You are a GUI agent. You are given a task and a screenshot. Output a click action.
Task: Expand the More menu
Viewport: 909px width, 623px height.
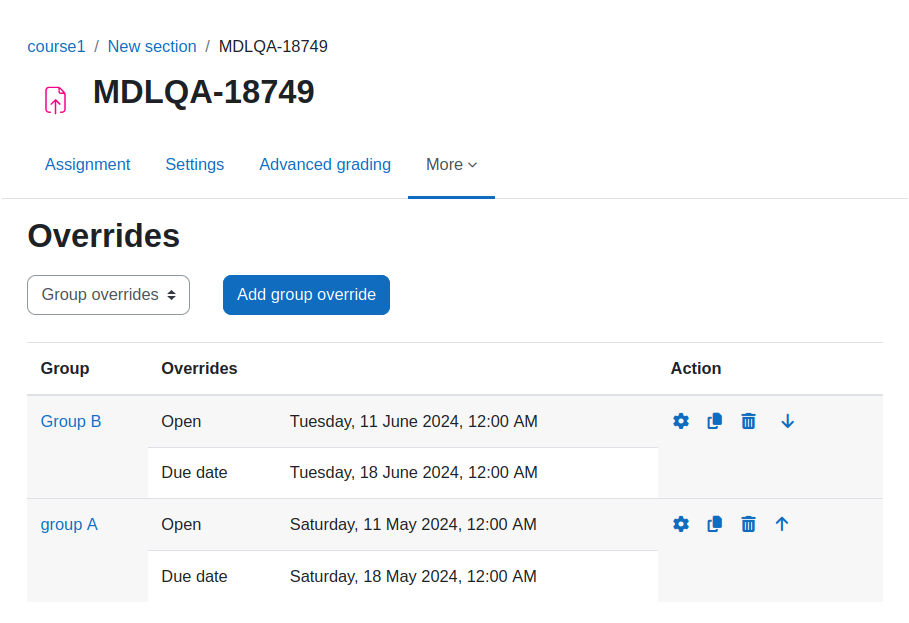click(x=452, y=165)
